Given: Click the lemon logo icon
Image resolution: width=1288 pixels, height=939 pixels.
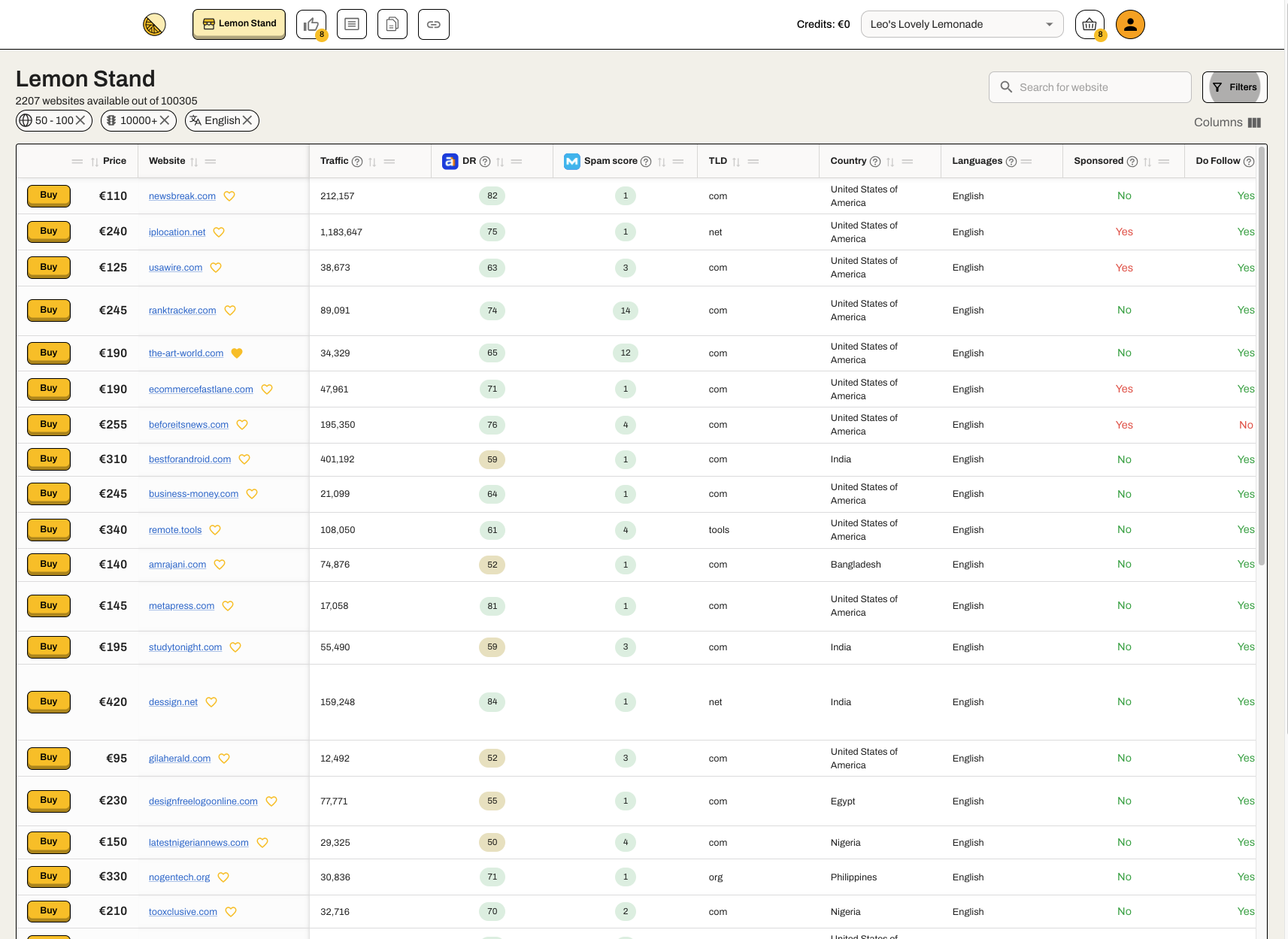Looking at the screenshot, I should click(154, 25).
